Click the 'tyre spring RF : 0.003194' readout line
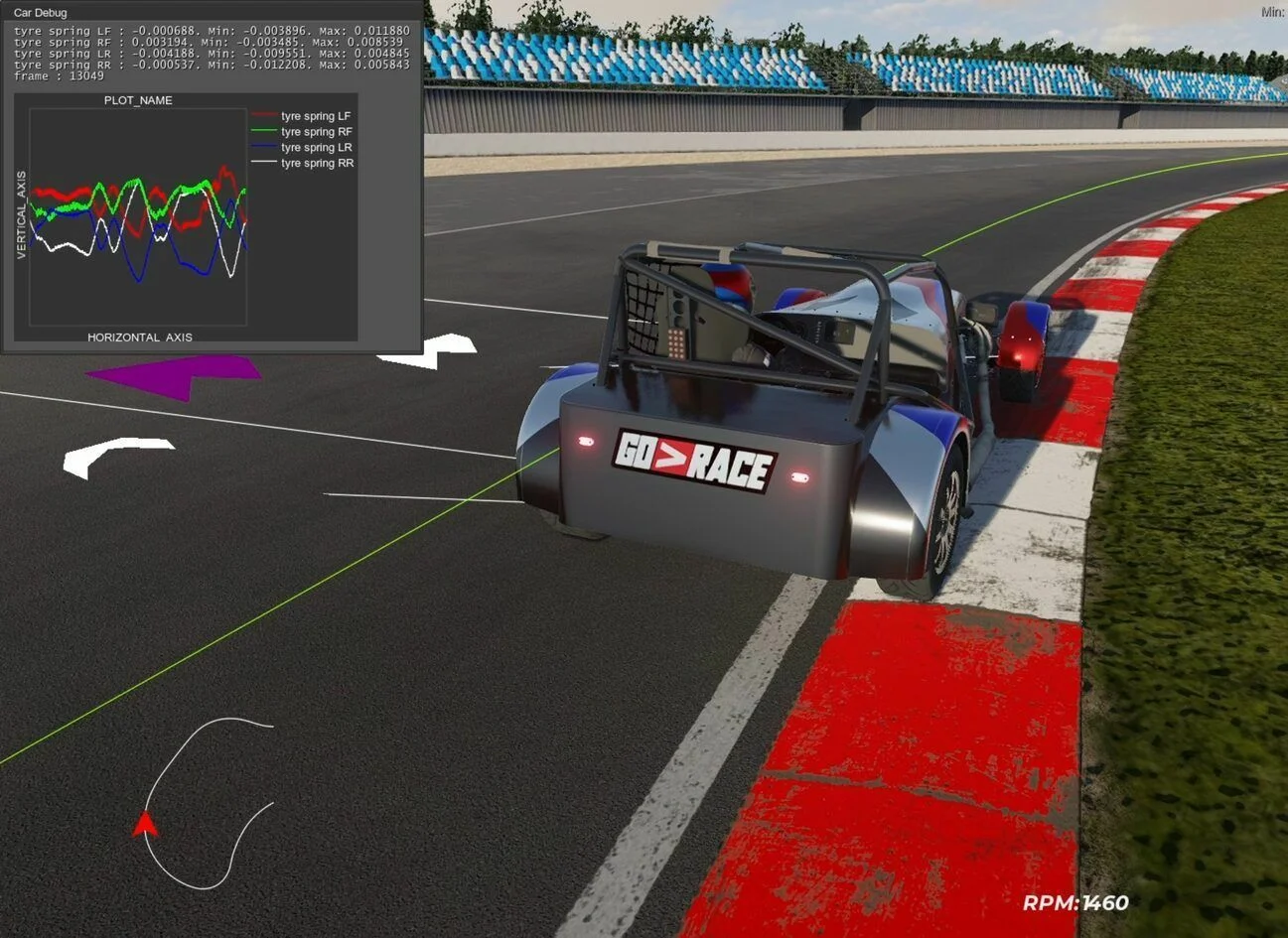The width and height of the screenshot is (1288, 938). (x=209, y=43)
